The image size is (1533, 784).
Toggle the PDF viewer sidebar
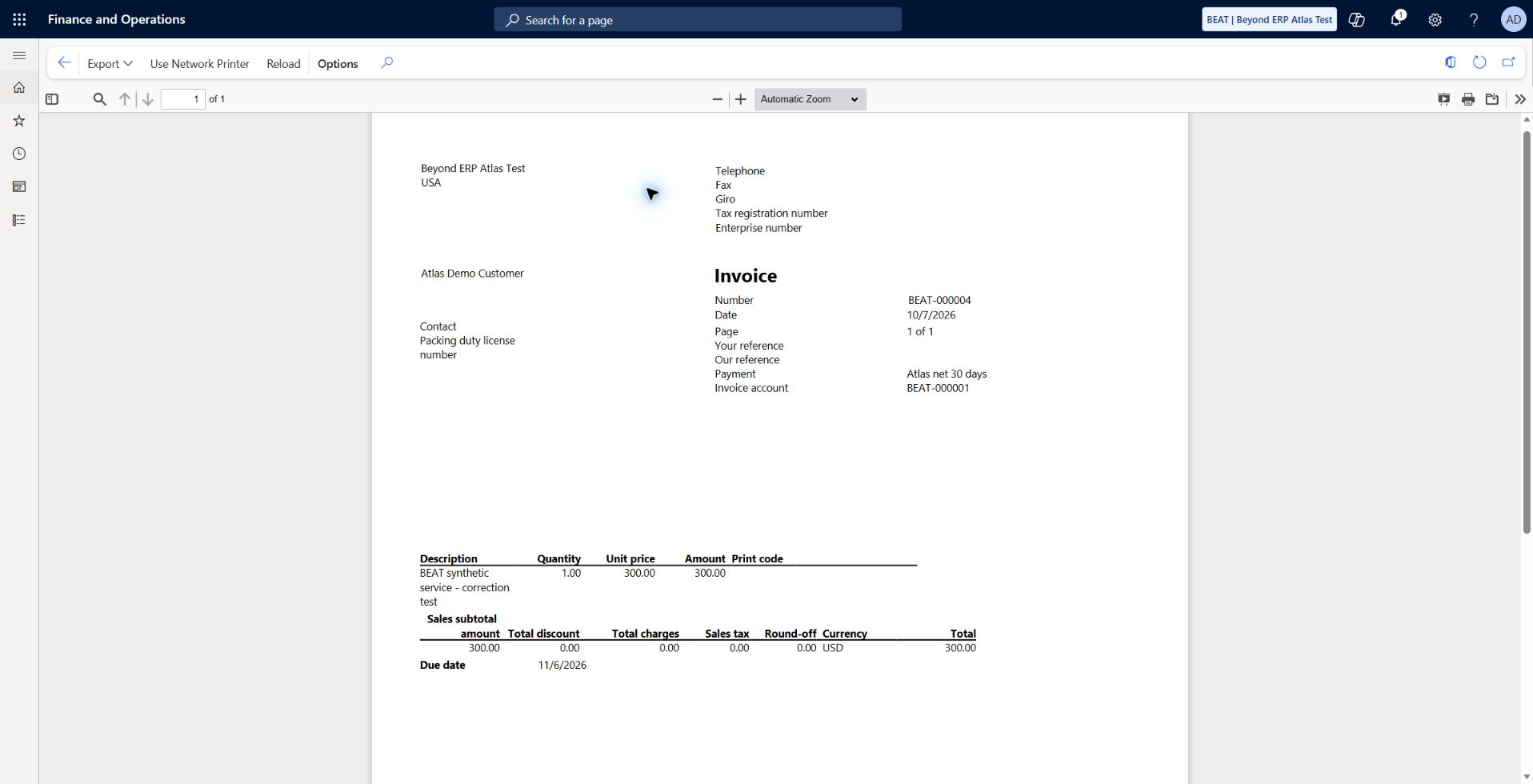pos(52,99)
